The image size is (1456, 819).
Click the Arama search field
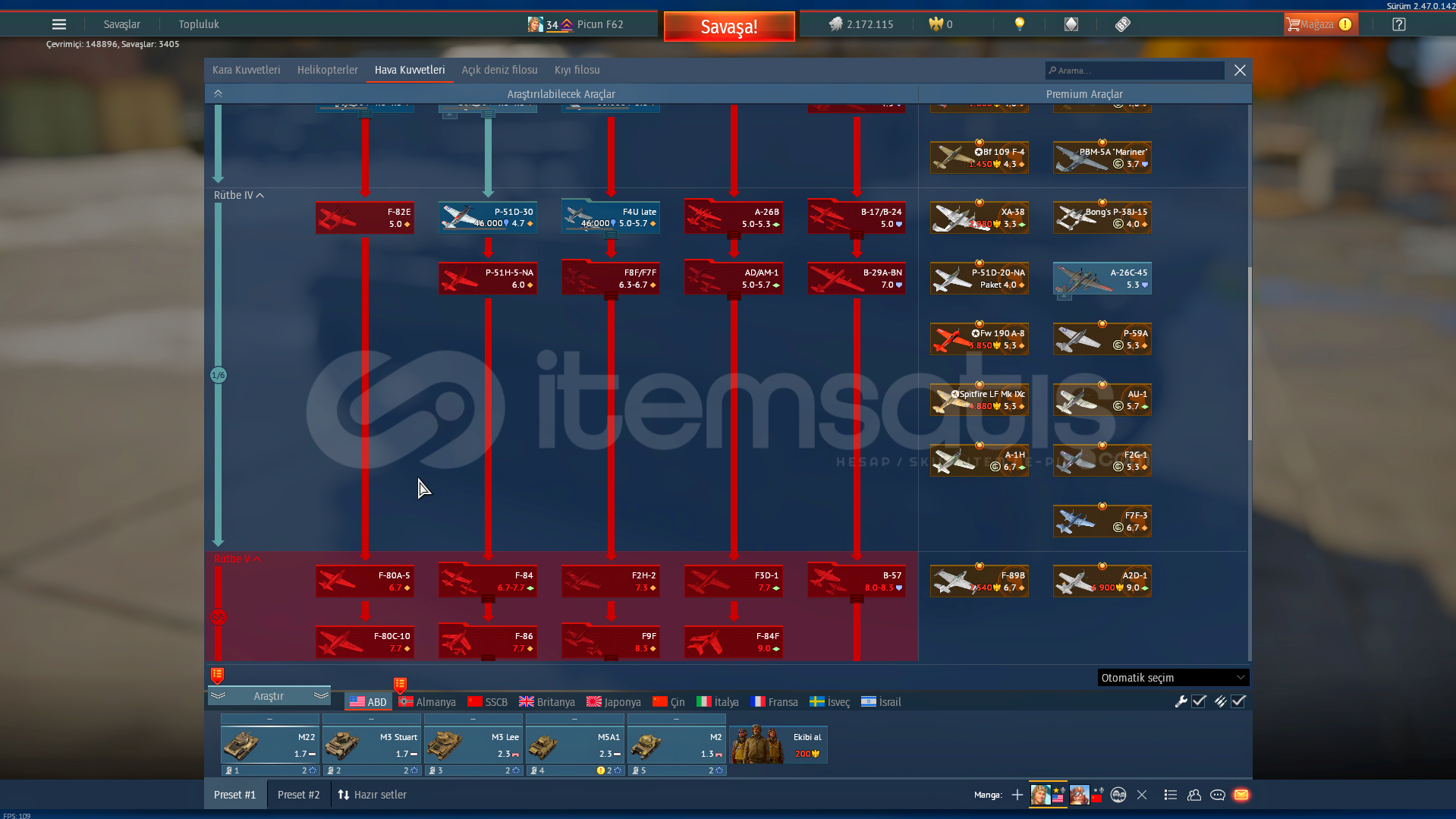coord(1135,71)
